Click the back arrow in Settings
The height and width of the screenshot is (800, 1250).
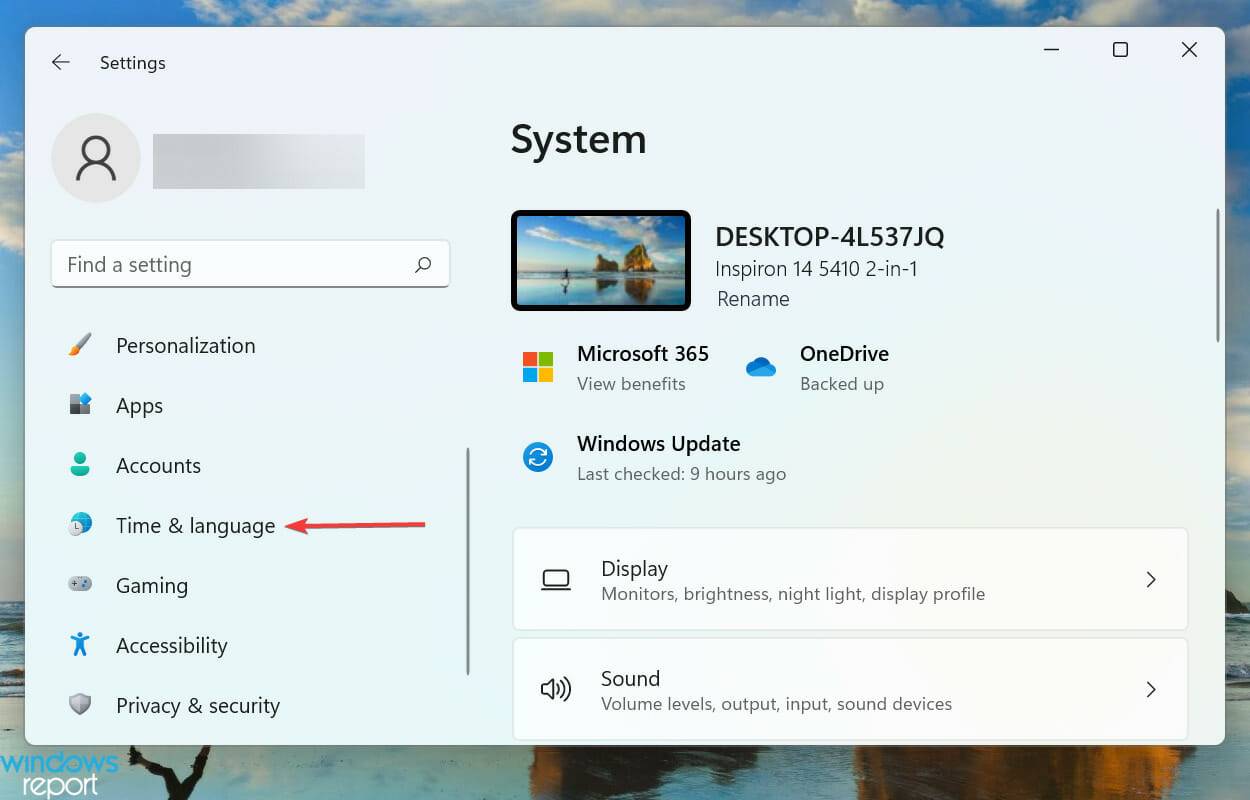click(x=60, y=62)
